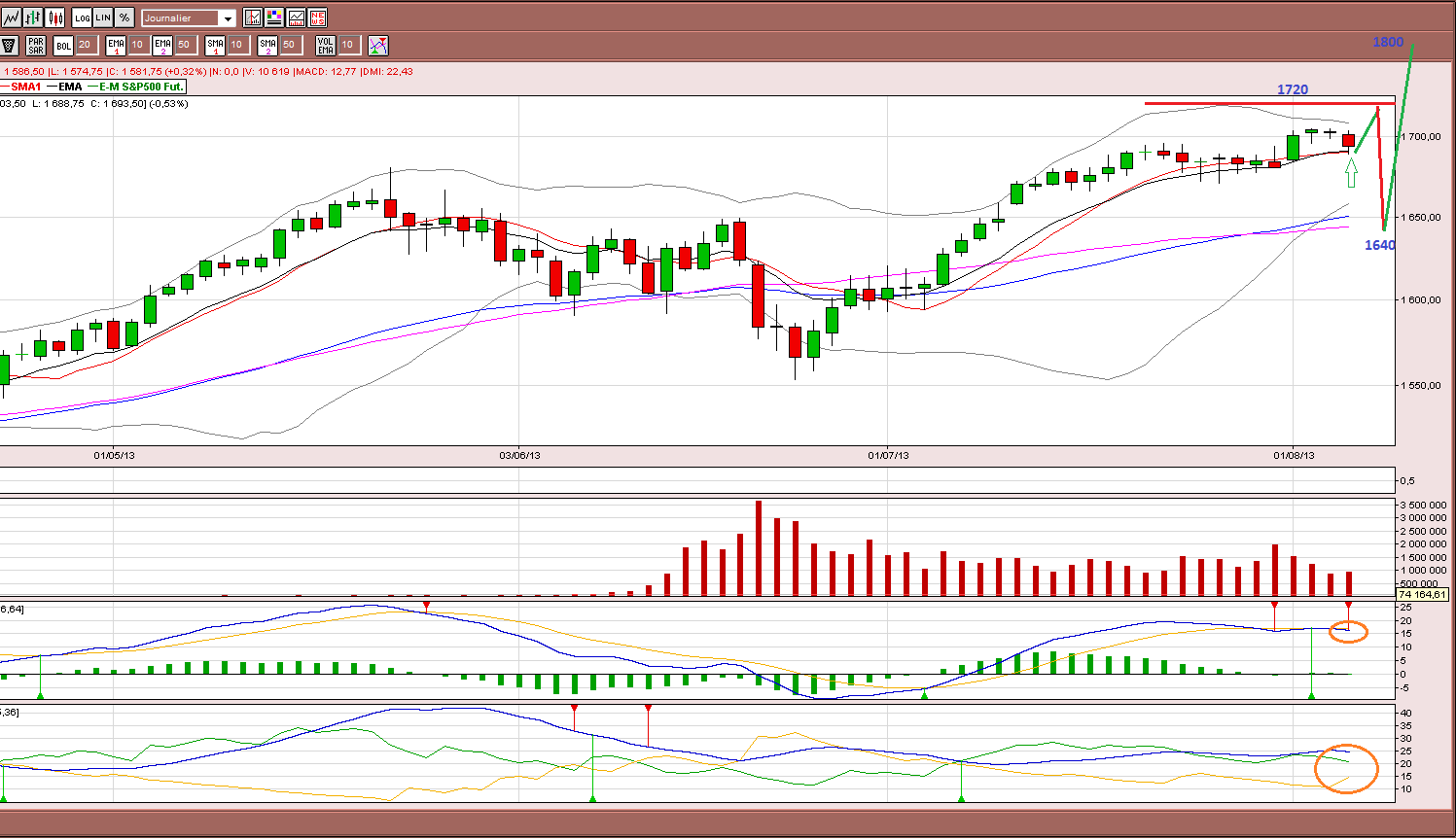Click the SMA1 legend entry
1456x839 pixels.
pos(20,87)
